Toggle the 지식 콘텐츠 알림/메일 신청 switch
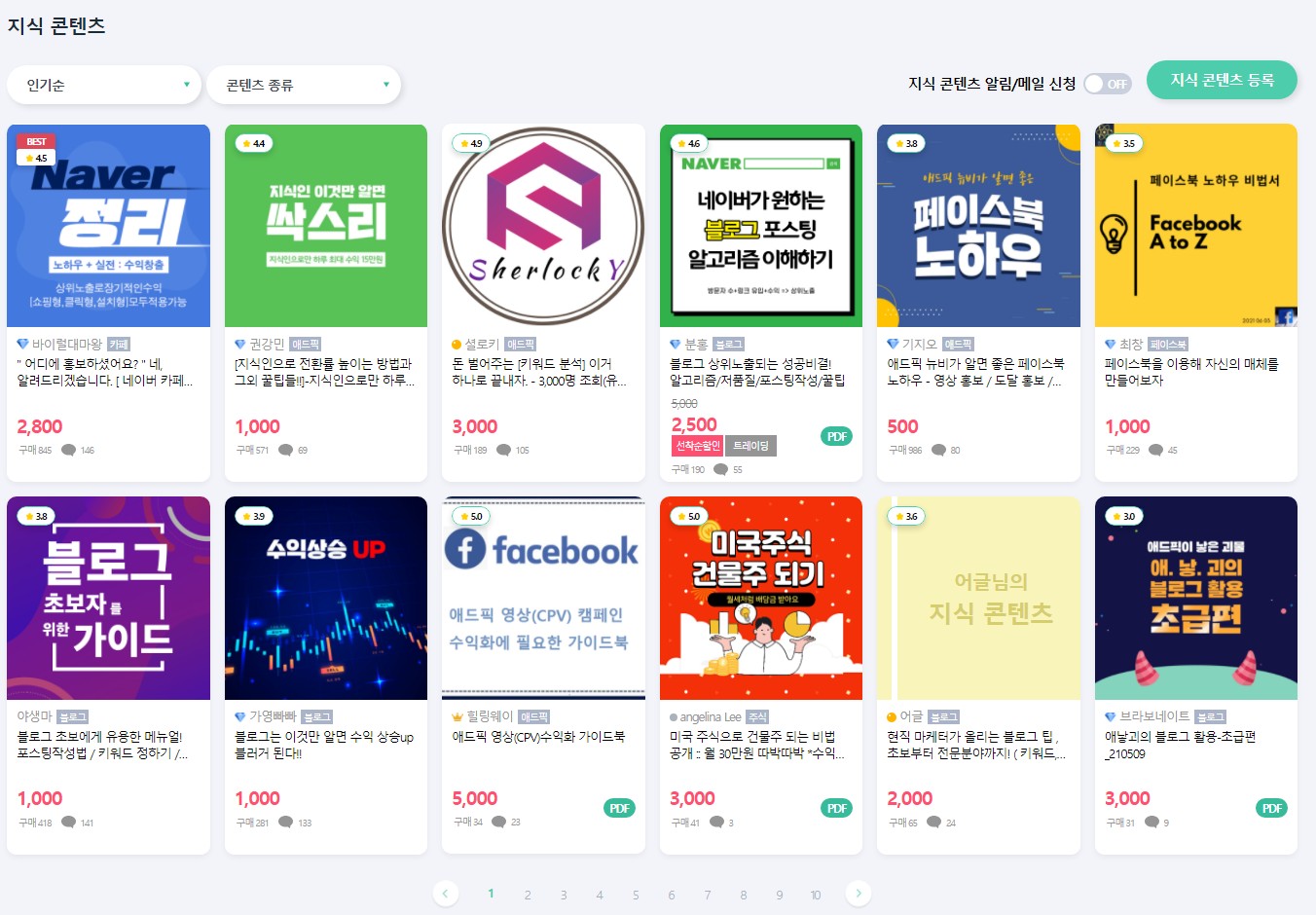Image resolution: width=1316 pixels, height=915 pixels. pyautogui.click(x=1108, y=84)
